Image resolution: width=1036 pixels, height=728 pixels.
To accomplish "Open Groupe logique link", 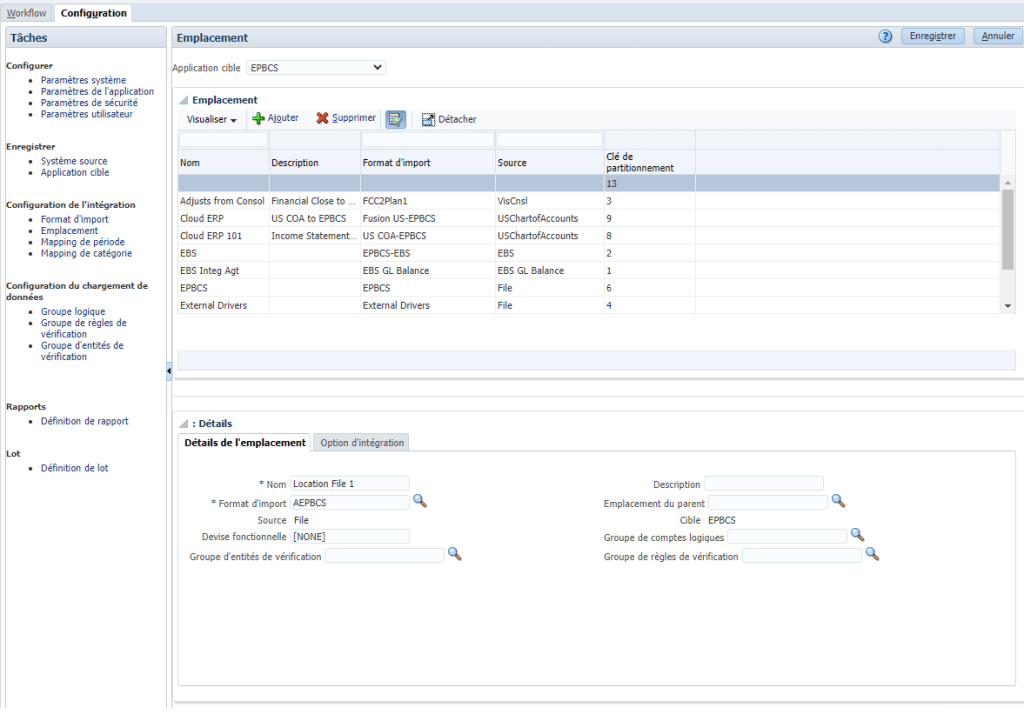I will 73,312.
